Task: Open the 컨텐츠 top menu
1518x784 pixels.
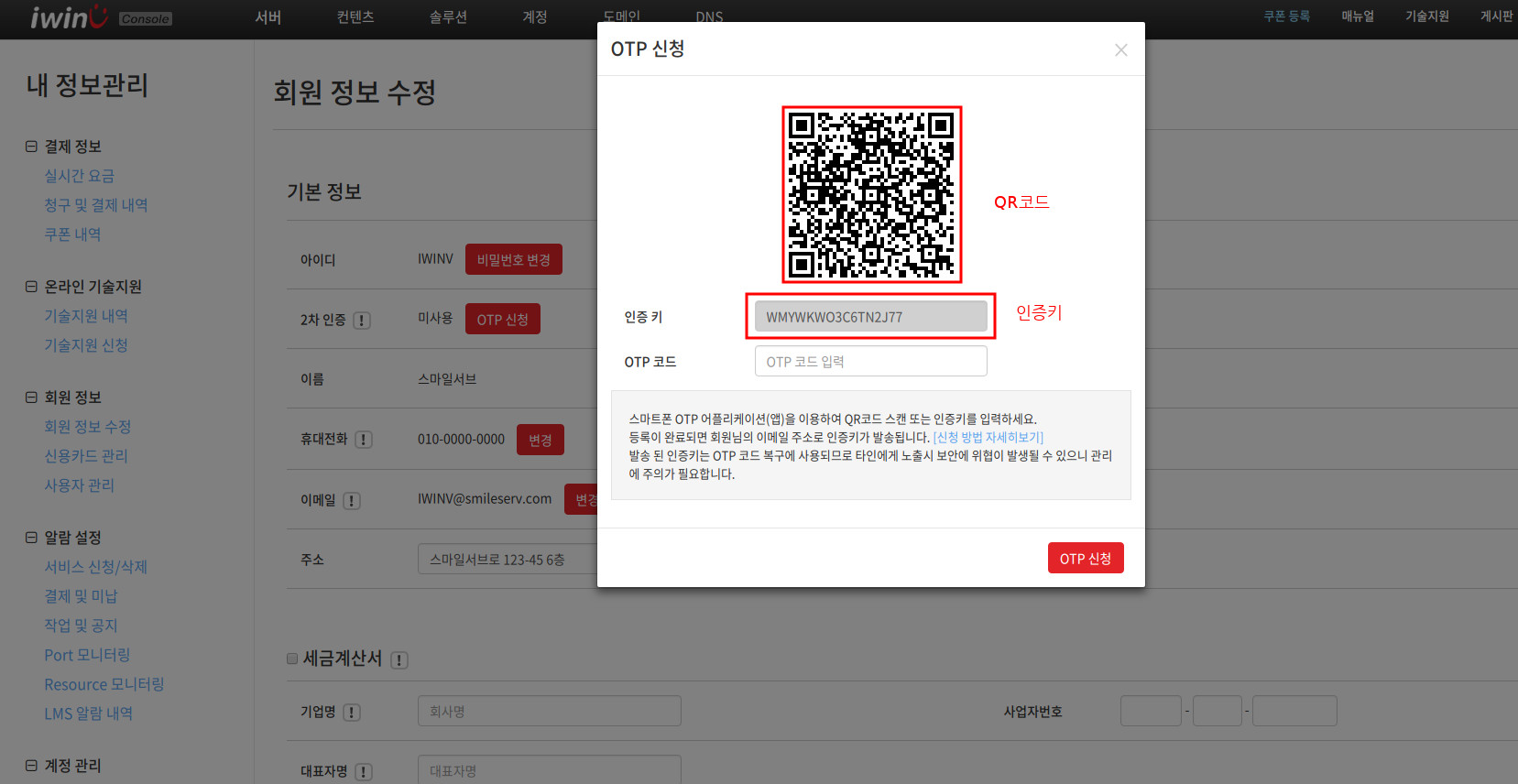Action: [355, 17]
